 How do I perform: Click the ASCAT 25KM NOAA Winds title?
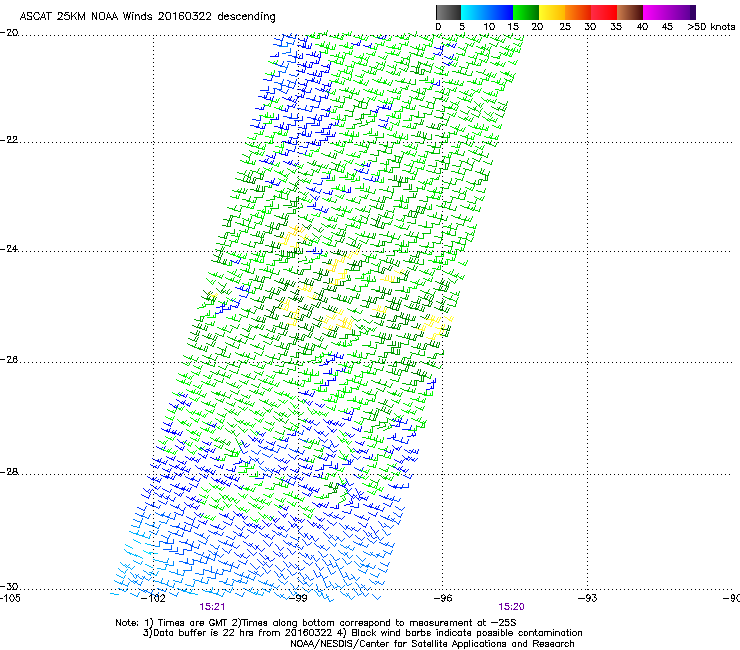tap(147, 17)
